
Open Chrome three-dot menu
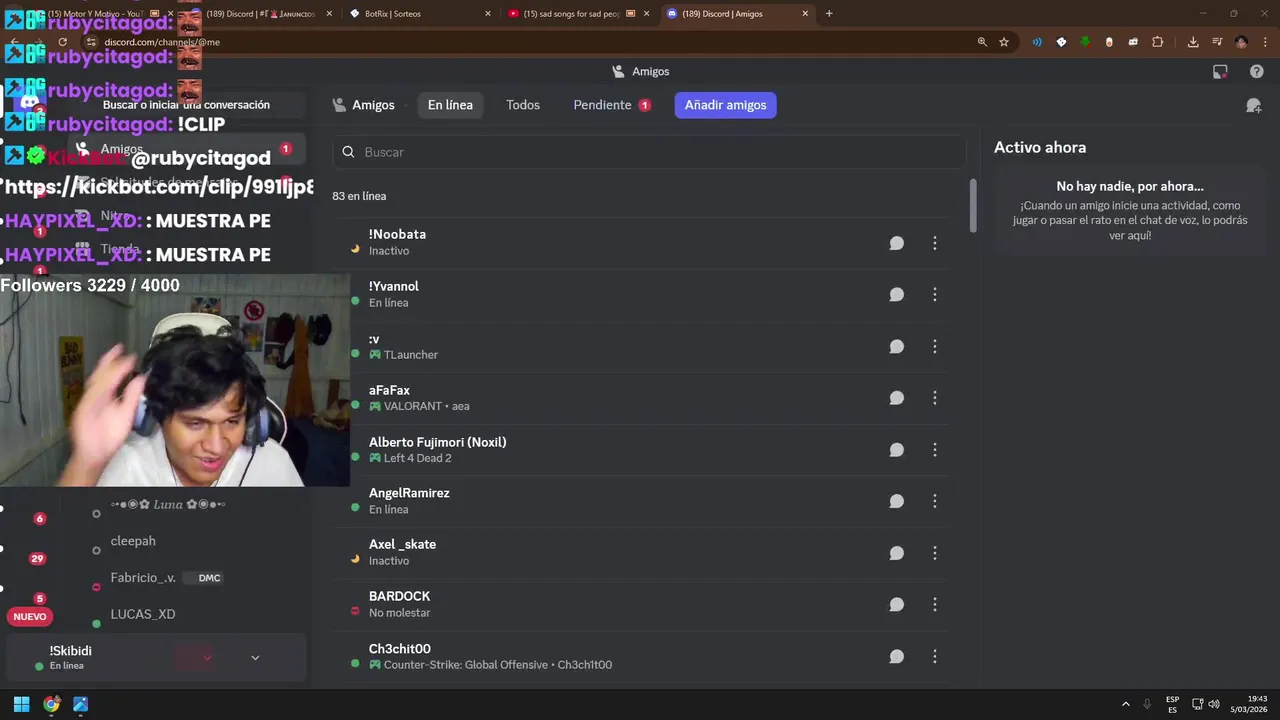point(1263,42)
